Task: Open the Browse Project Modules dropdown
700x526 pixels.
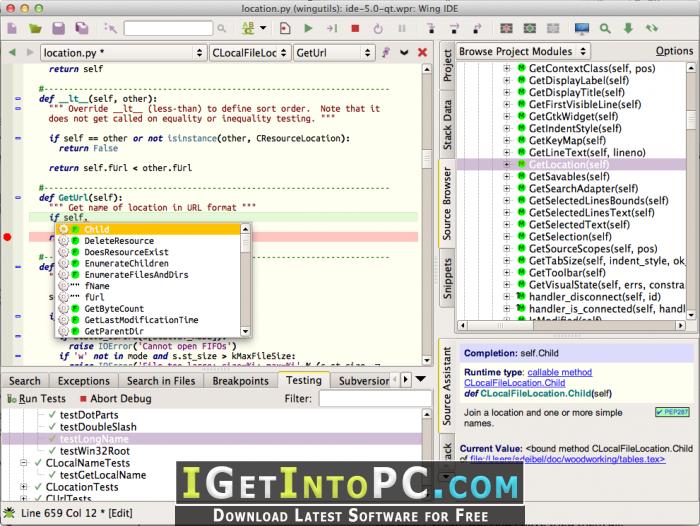Action: (523, 51)
